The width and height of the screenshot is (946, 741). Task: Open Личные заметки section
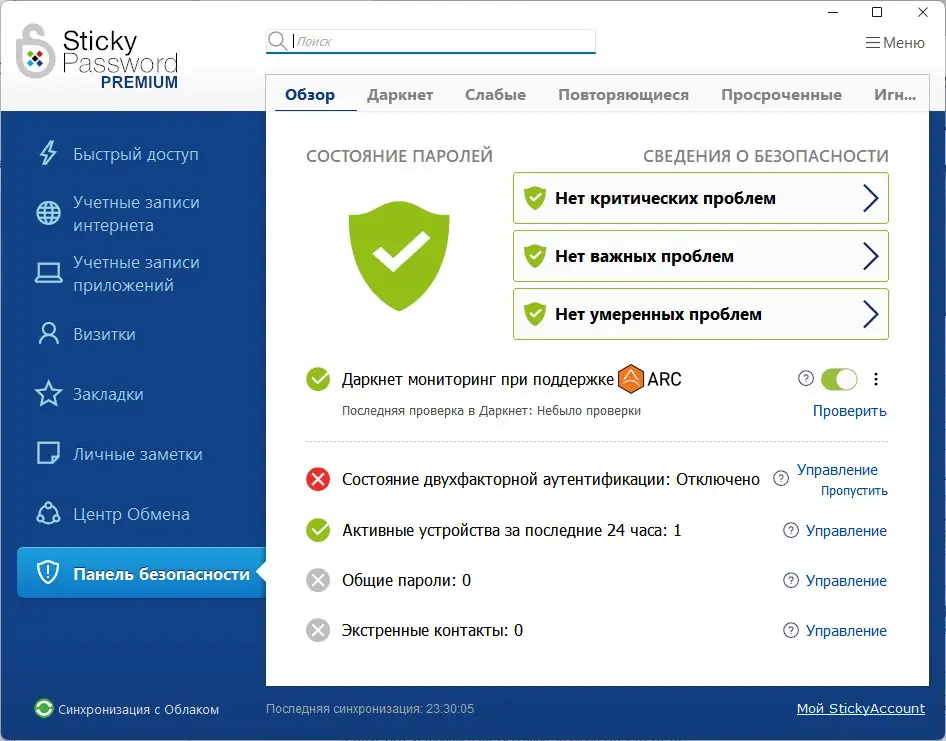click(x=136, y=453)
